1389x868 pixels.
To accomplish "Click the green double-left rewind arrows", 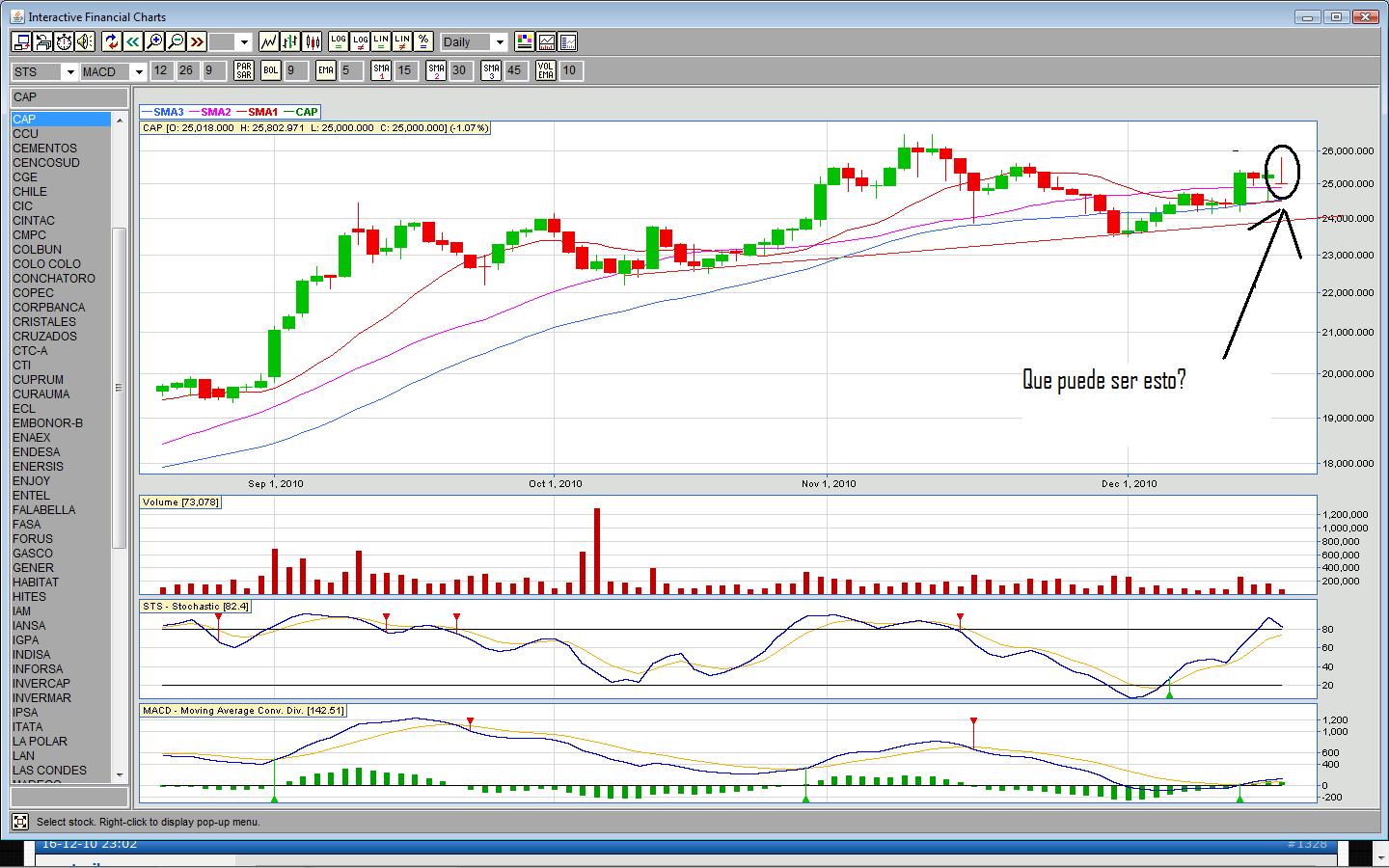I will (x=133, y=41).
